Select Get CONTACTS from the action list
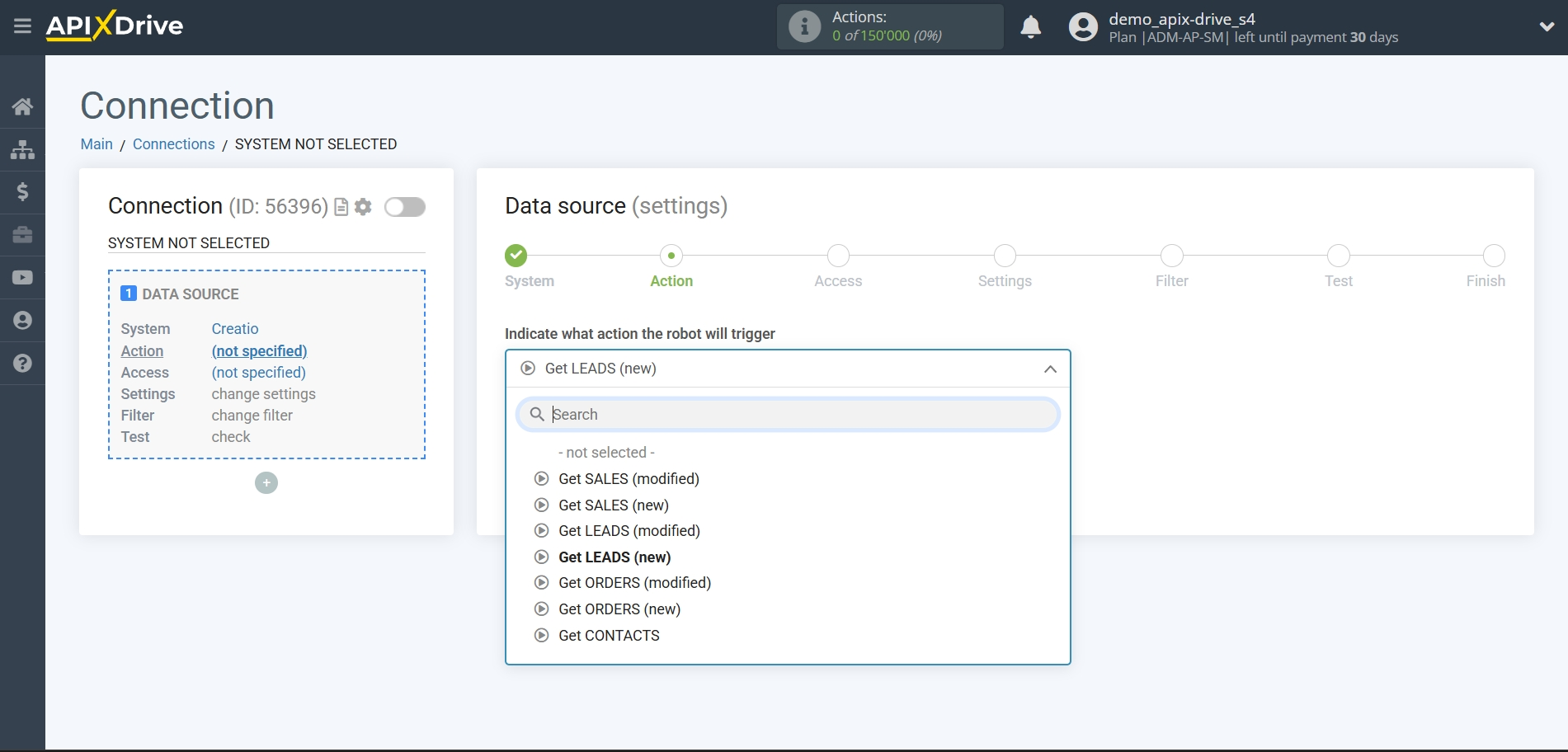The width and height of the screenshot is (1568, 752). (609, 635)
